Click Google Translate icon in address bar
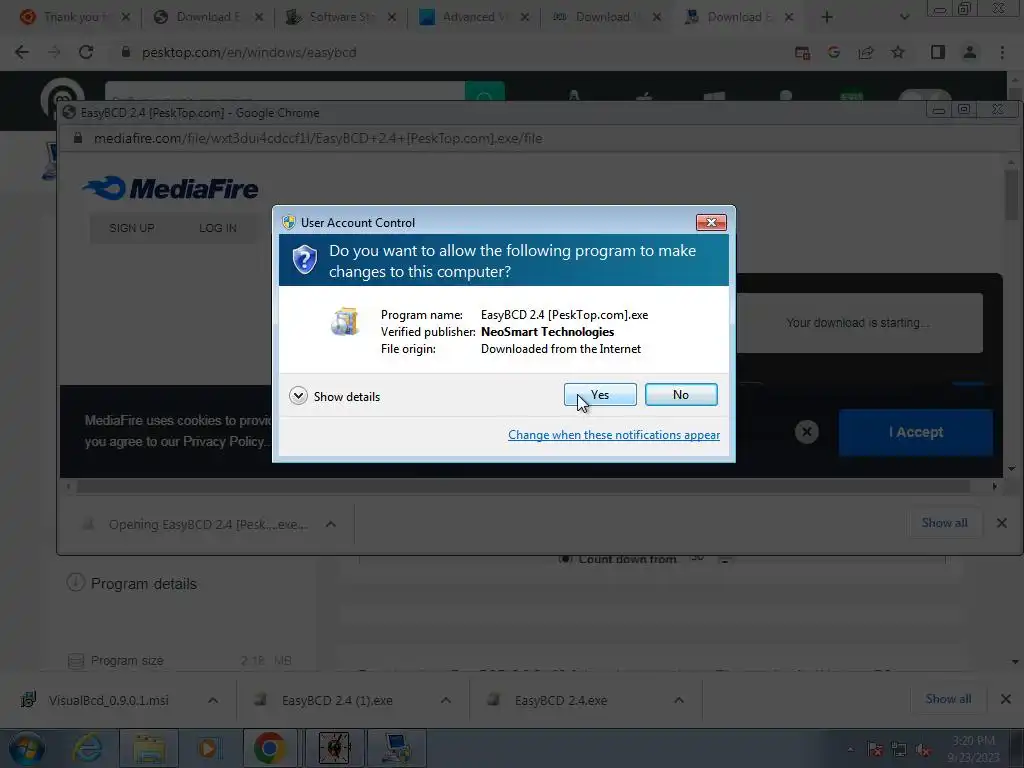Image resolution: width=1024 pixels, height=768 pixels. click(x=834, y=52)
